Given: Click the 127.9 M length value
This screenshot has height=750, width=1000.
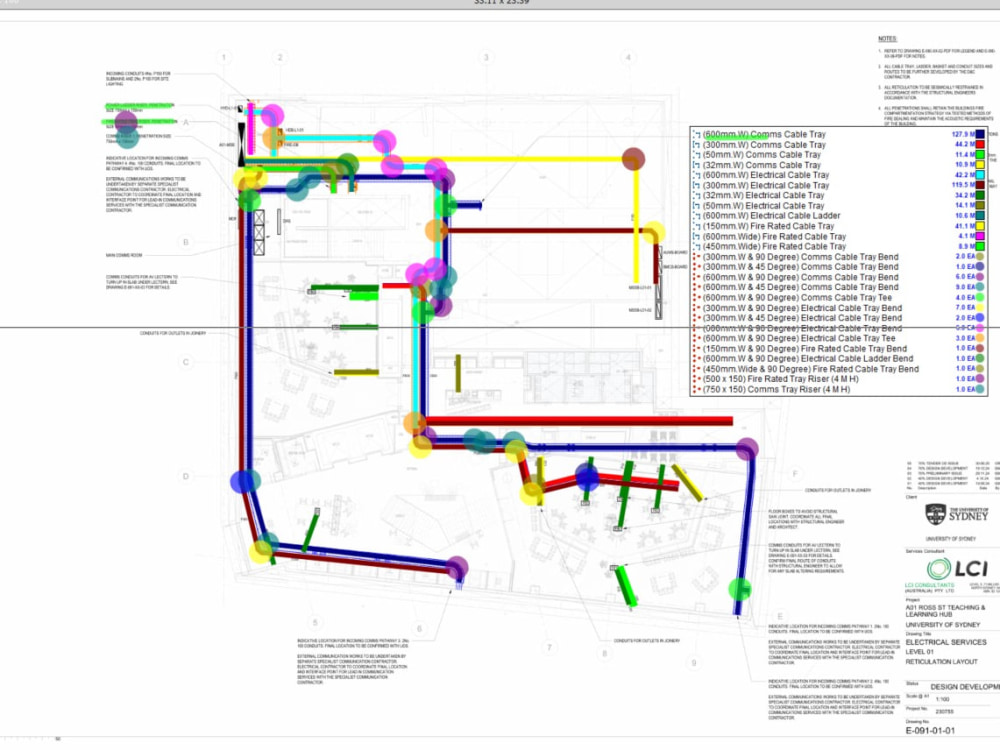Looking at the screenshot, I should point(963,135).
